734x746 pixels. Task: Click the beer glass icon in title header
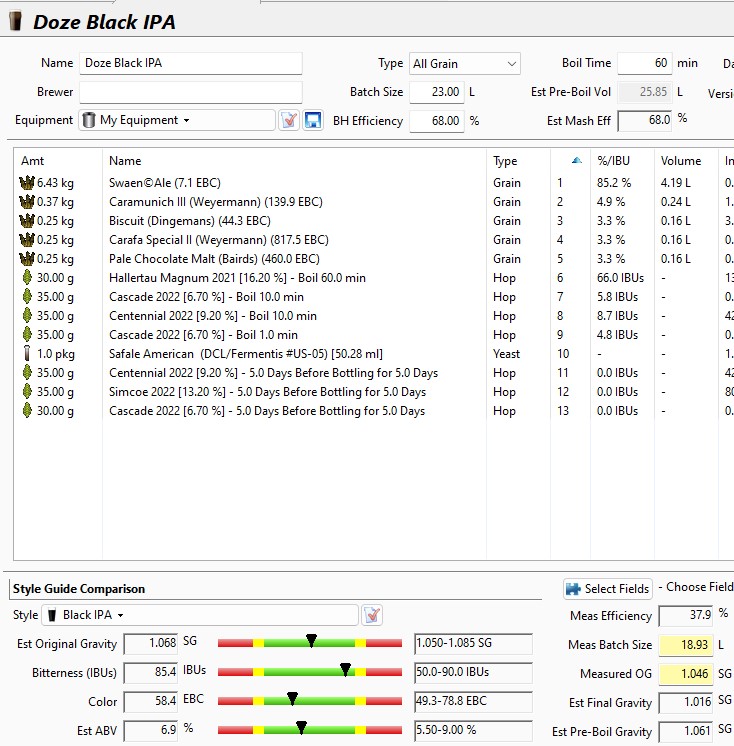(15, 22)
